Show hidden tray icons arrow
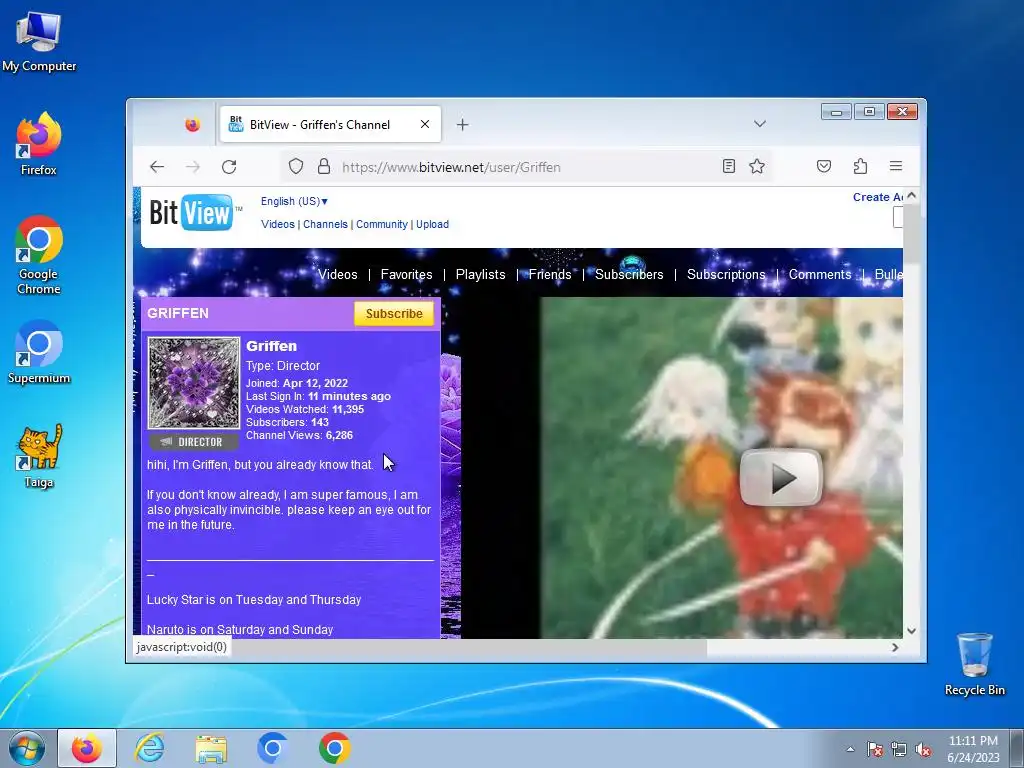This screenshot has width=1024, height=768. tap(850, 749)
